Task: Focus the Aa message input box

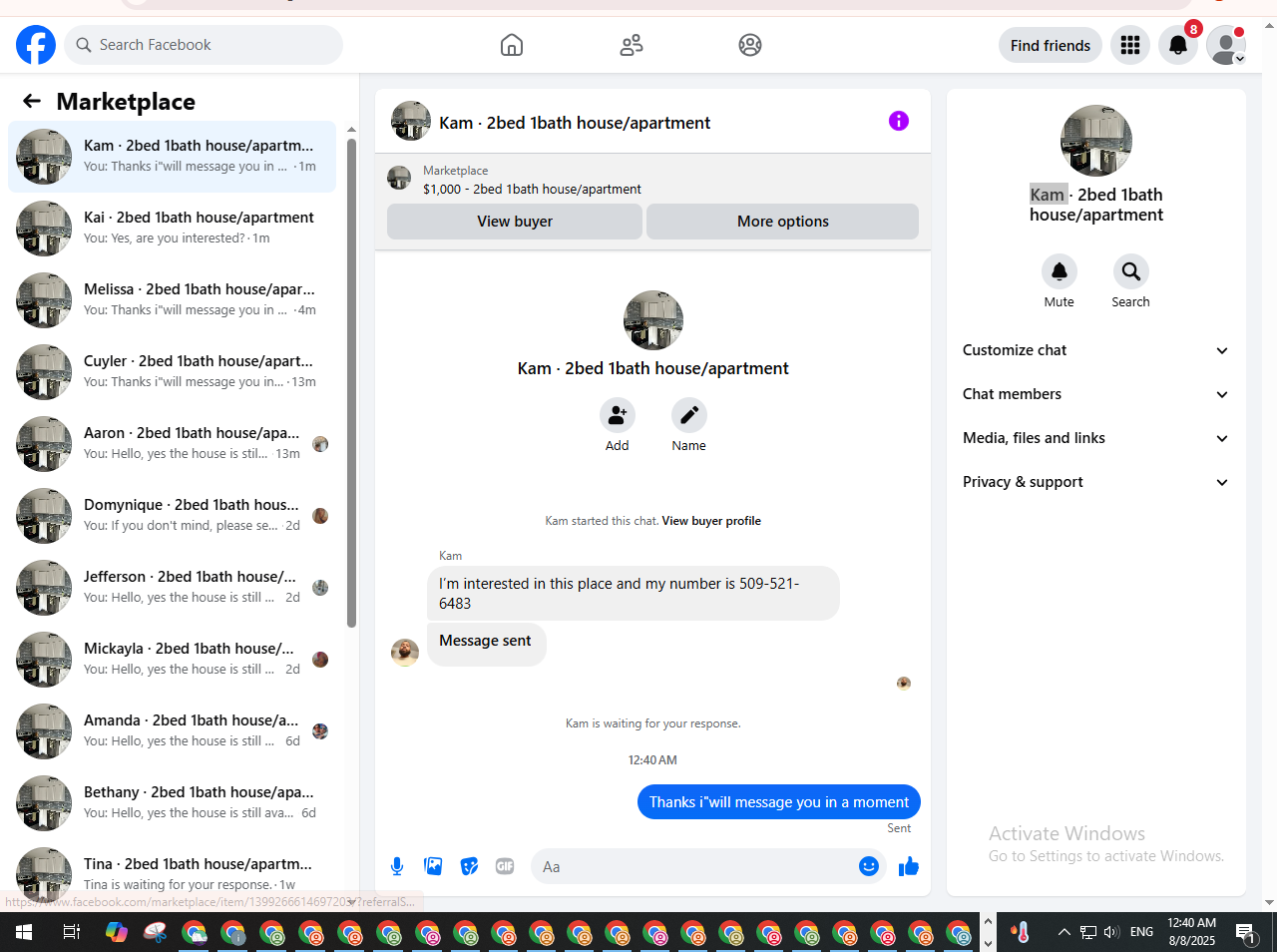Action: tap(708, 866)
